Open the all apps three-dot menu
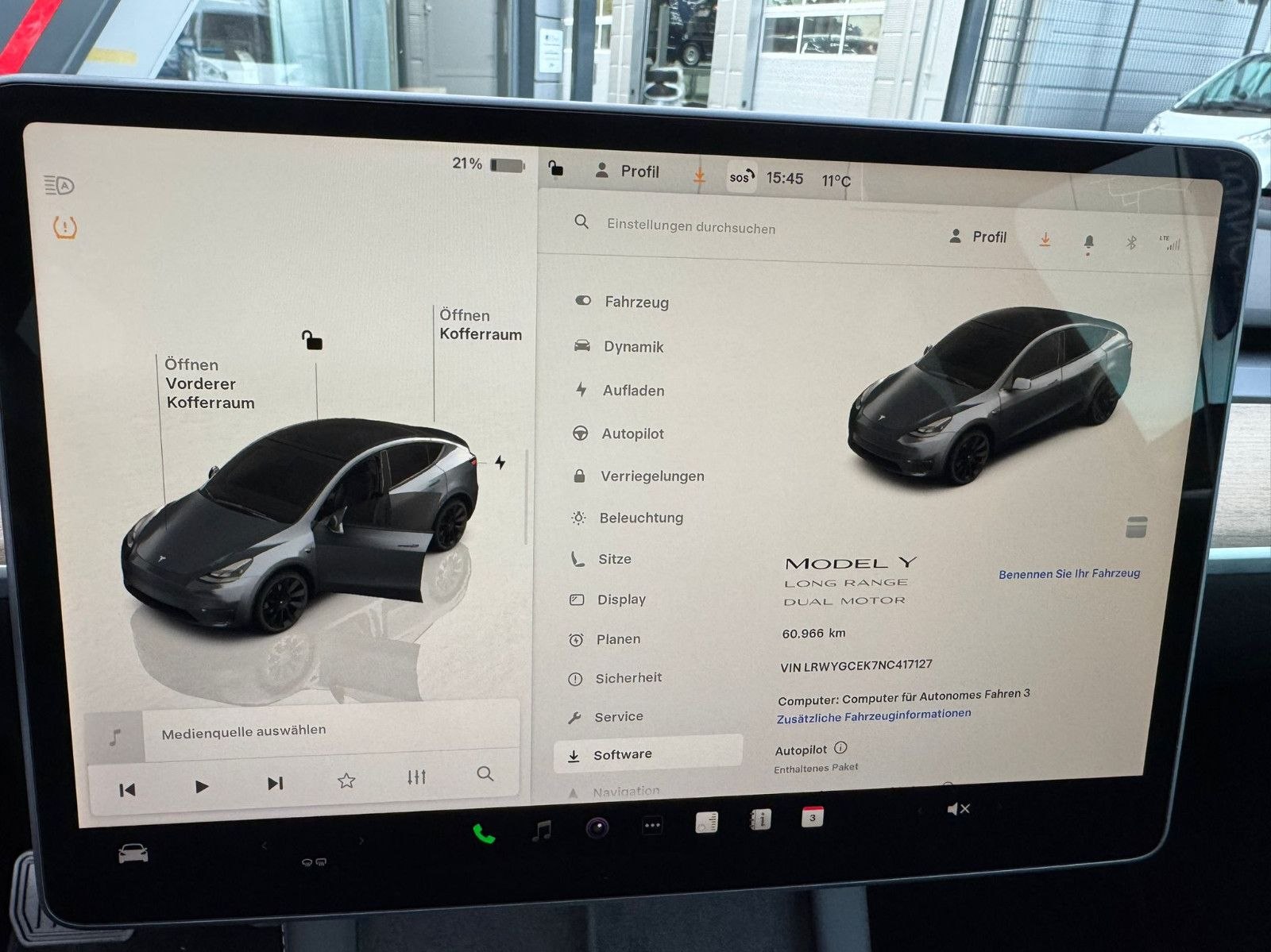The height and width of the screenshot is (952, 1271). point(652,826)
